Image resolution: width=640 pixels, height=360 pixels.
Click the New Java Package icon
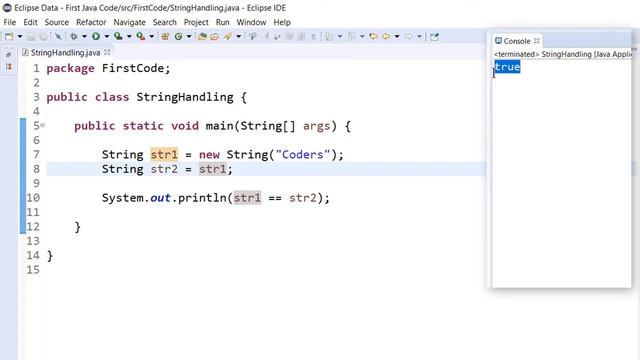point(165,36)
